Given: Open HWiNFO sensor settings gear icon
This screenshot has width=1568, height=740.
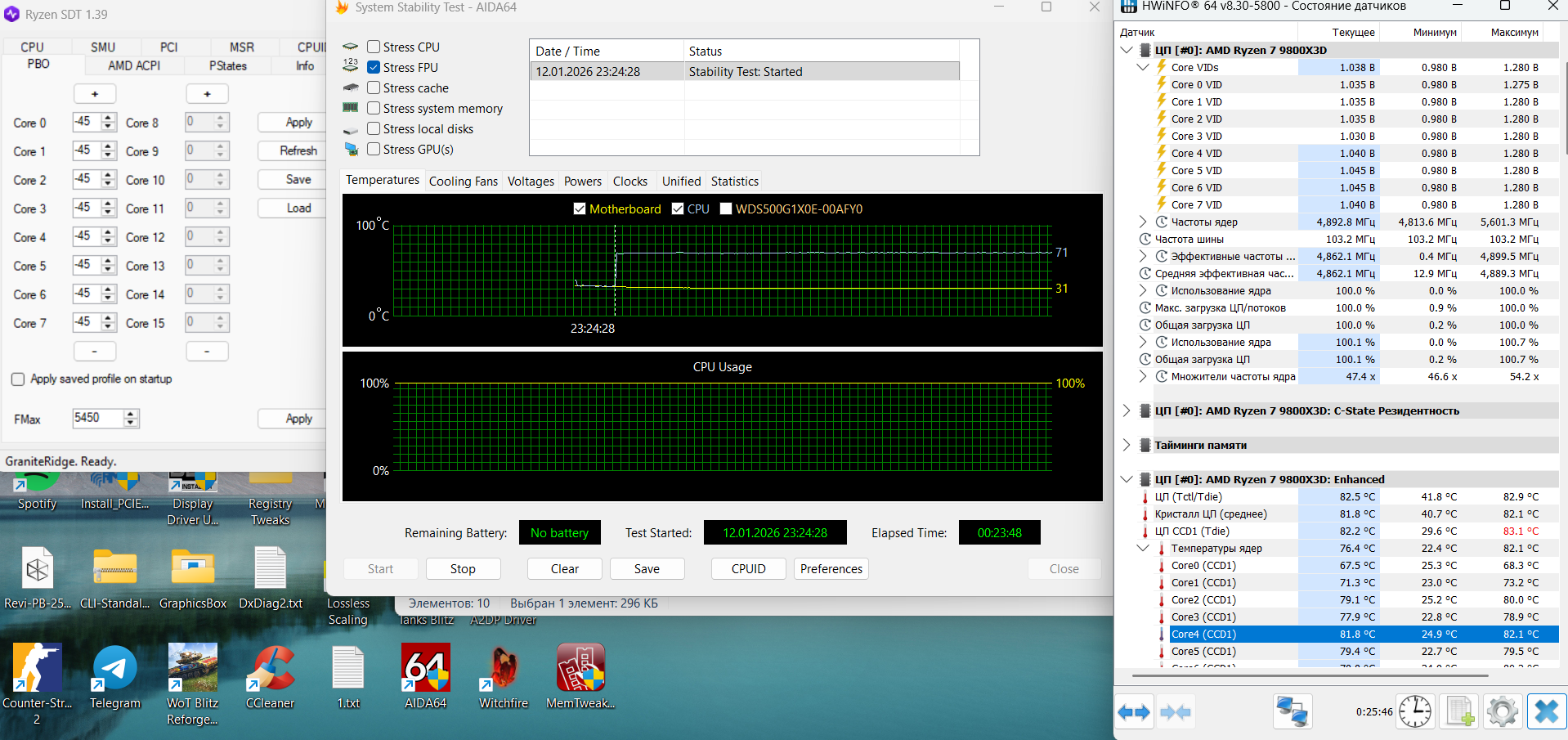Looking at the screenshot, I should tap(1502, 711).
